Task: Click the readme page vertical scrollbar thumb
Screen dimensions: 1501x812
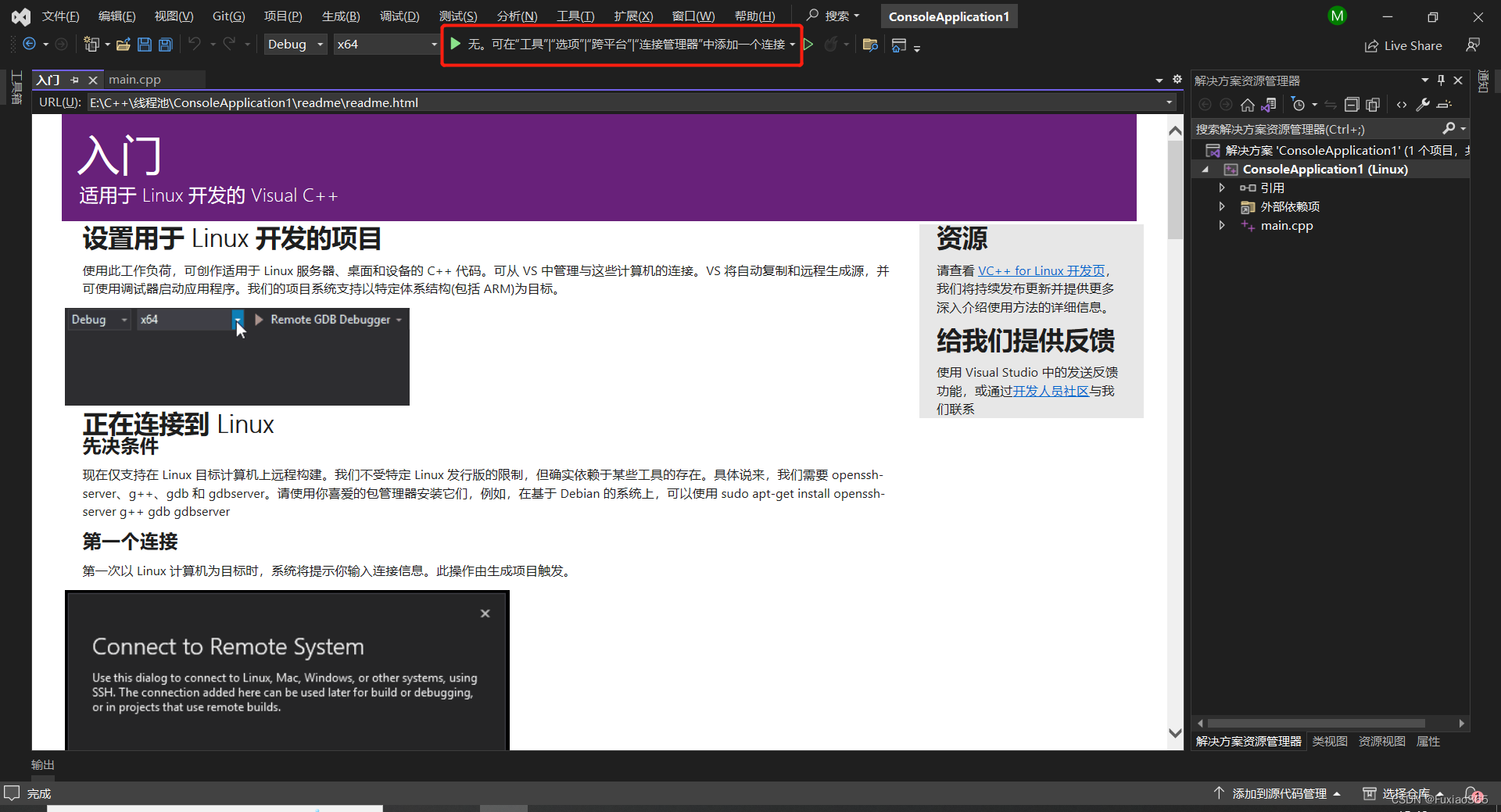Action: coord(1175,190)
